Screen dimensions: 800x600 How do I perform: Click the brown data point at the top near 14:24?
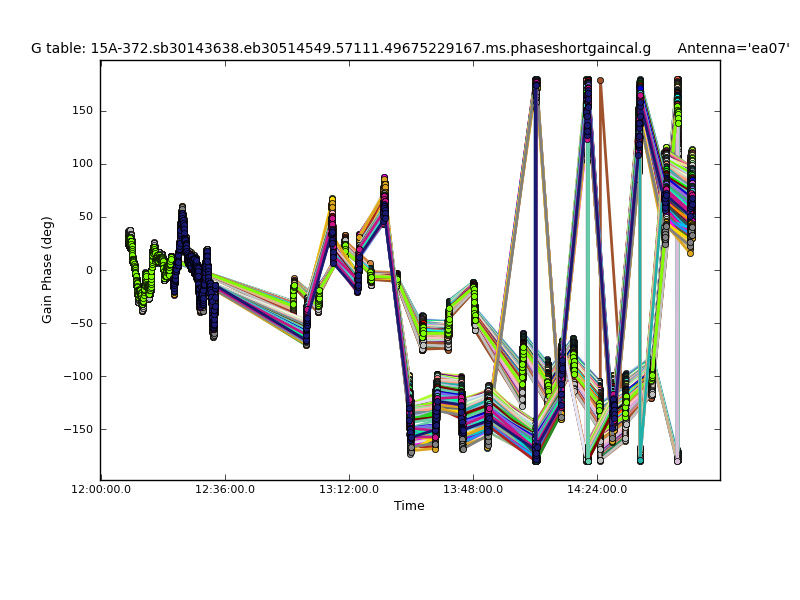pos(600,80)
